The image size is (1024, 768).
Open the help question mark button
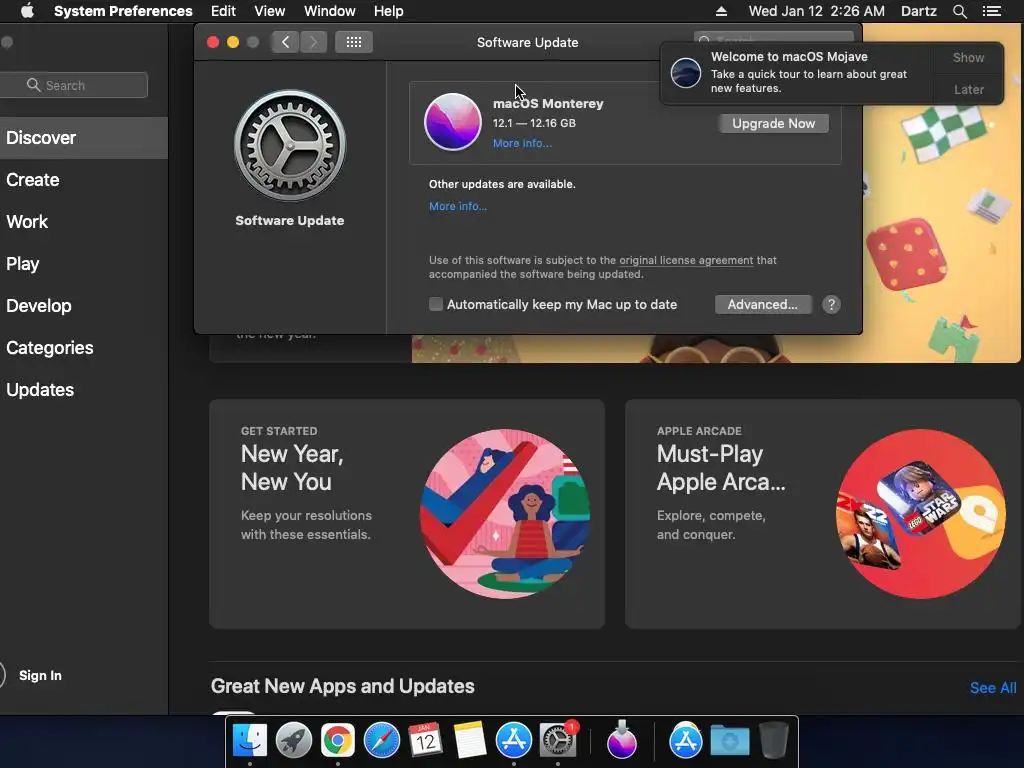[x=831, y=304]
